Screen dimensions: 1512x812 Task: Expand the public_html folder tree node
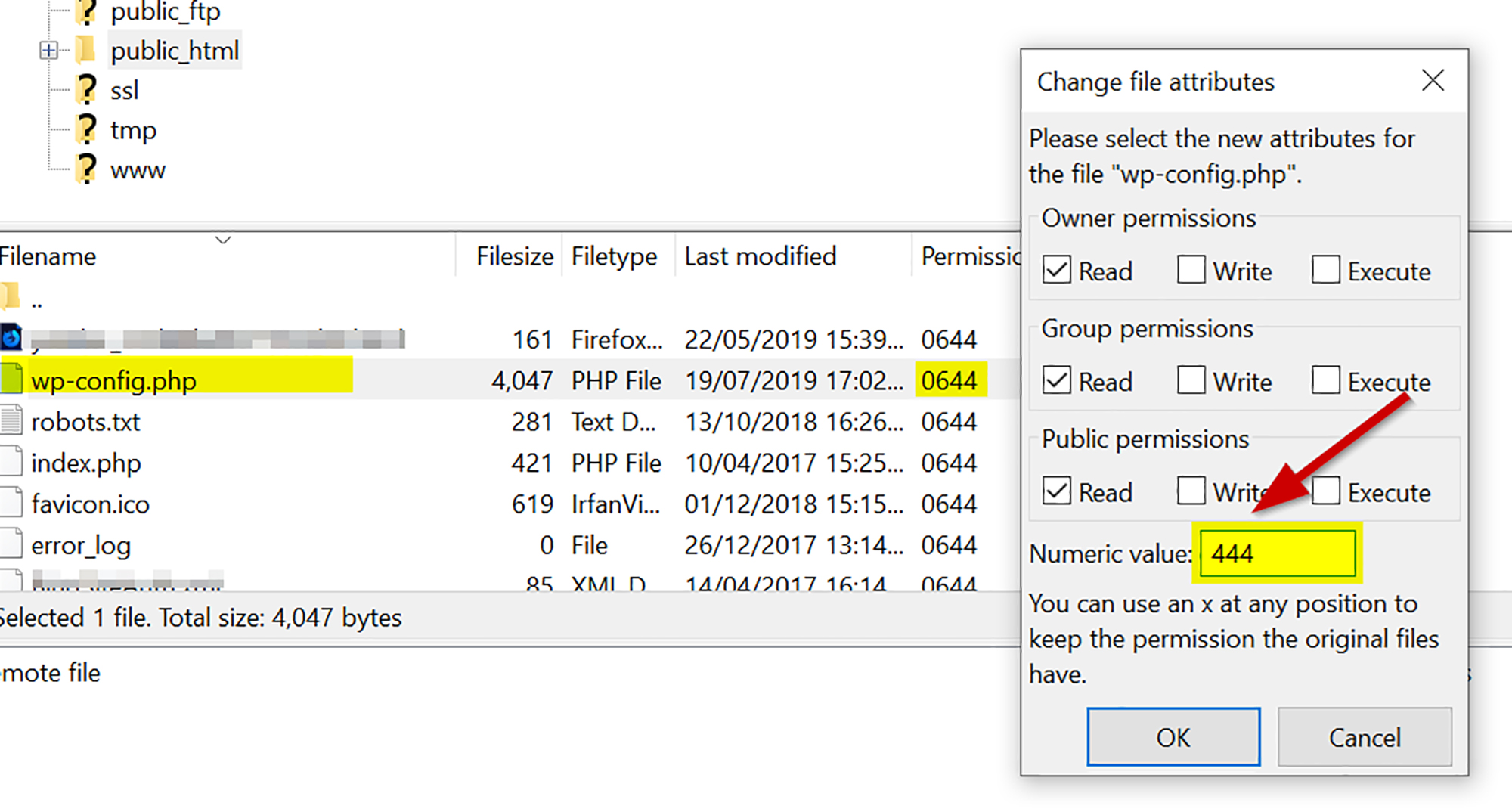pos(48,51)
